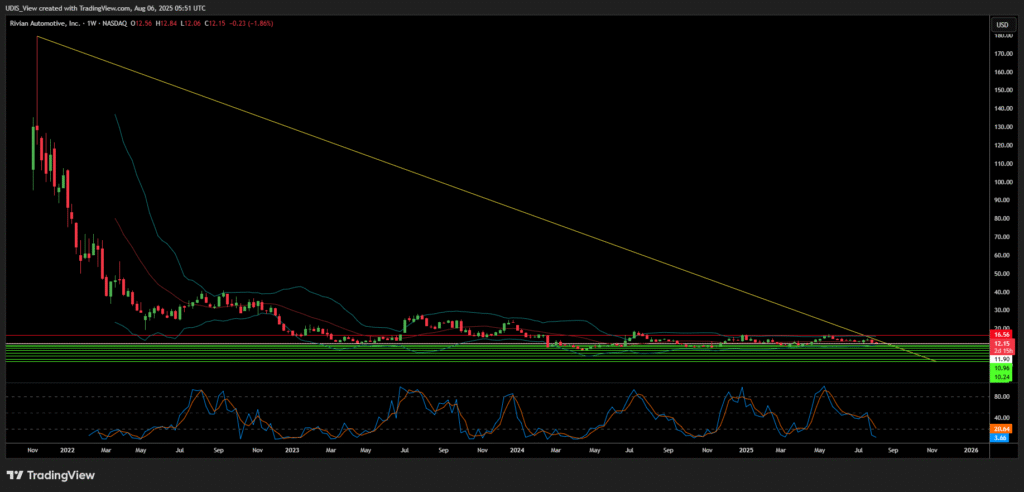Screen dimensions: 1024x492
Task: Click the blue 3.68 oscillator value label
Action: click(x=1000, y=438)
